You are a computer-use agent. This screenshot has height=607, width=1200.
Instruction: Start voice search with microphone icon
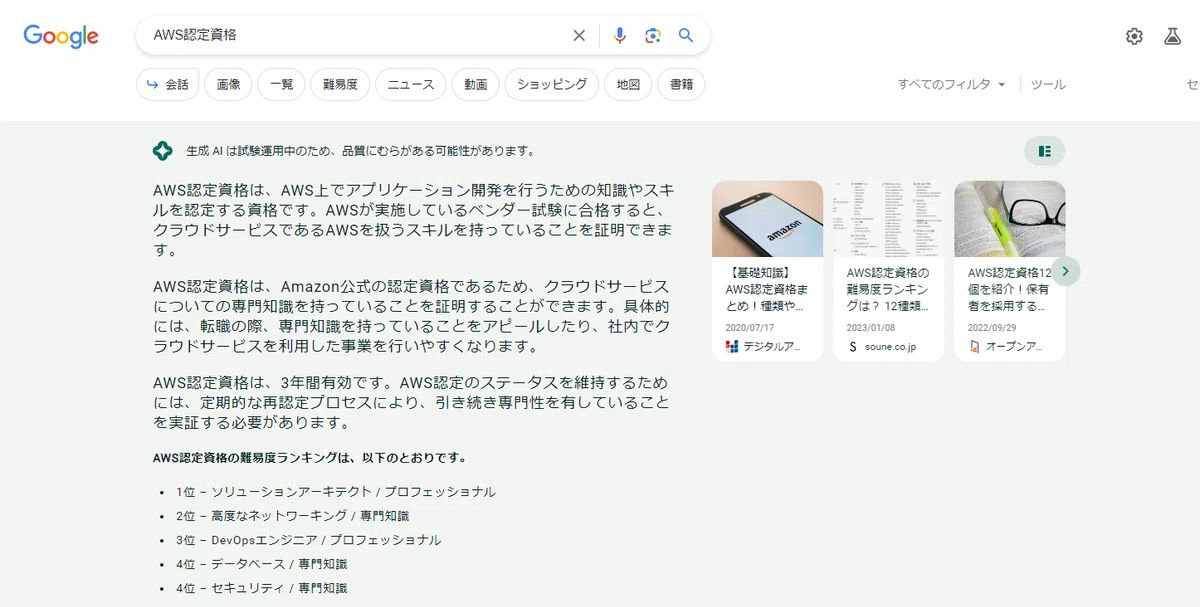coord(620,36)
